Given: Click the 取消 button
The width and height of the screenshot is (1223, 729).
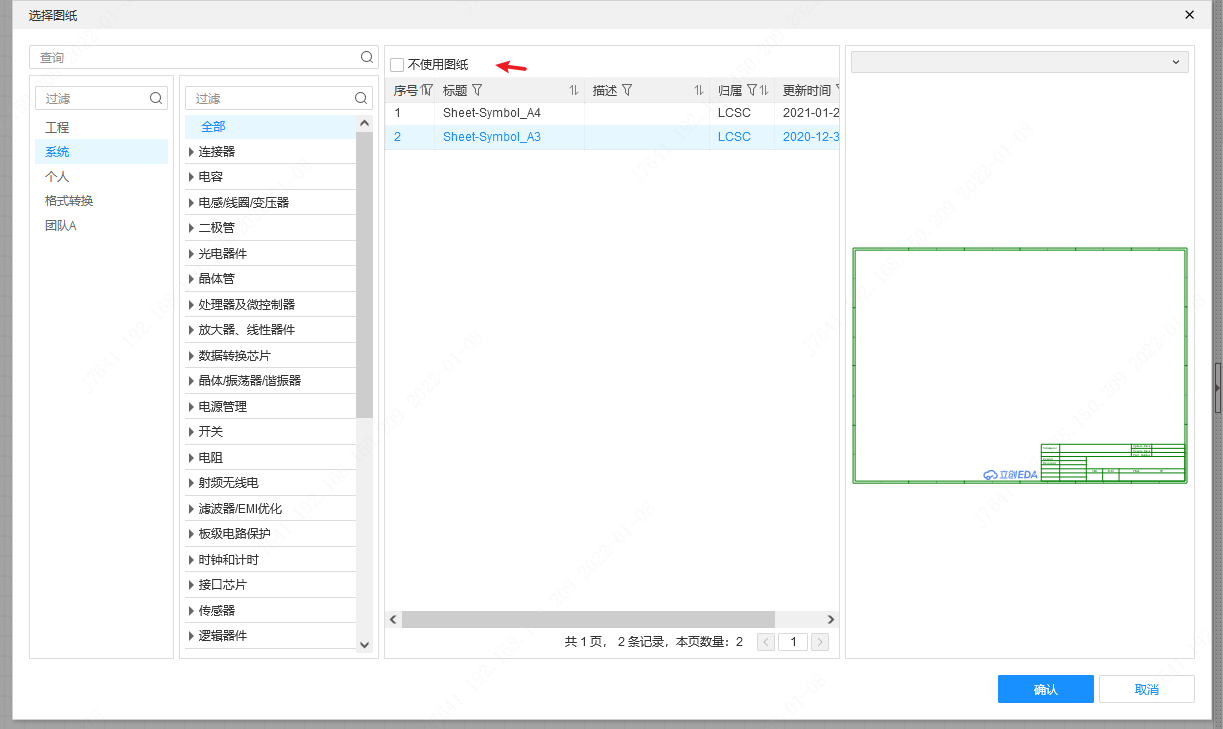Looking at the screenshot, I should point(1146,689).
